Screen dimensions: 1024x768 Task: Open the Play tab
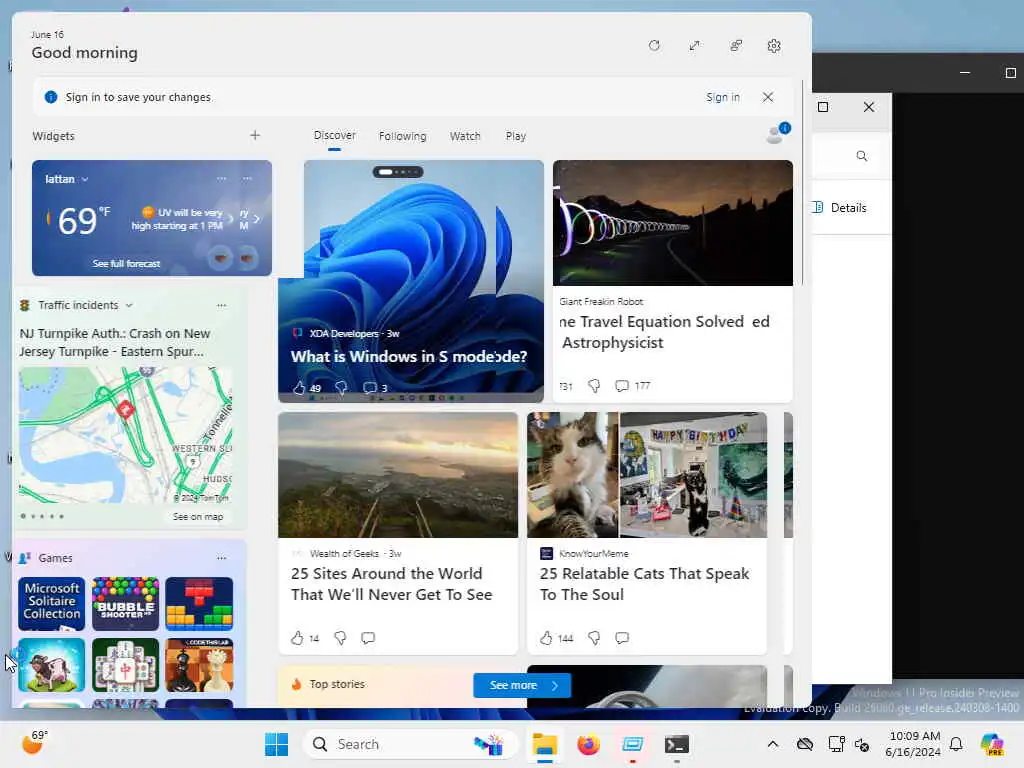pyautogui.click(x=515, y=136)
